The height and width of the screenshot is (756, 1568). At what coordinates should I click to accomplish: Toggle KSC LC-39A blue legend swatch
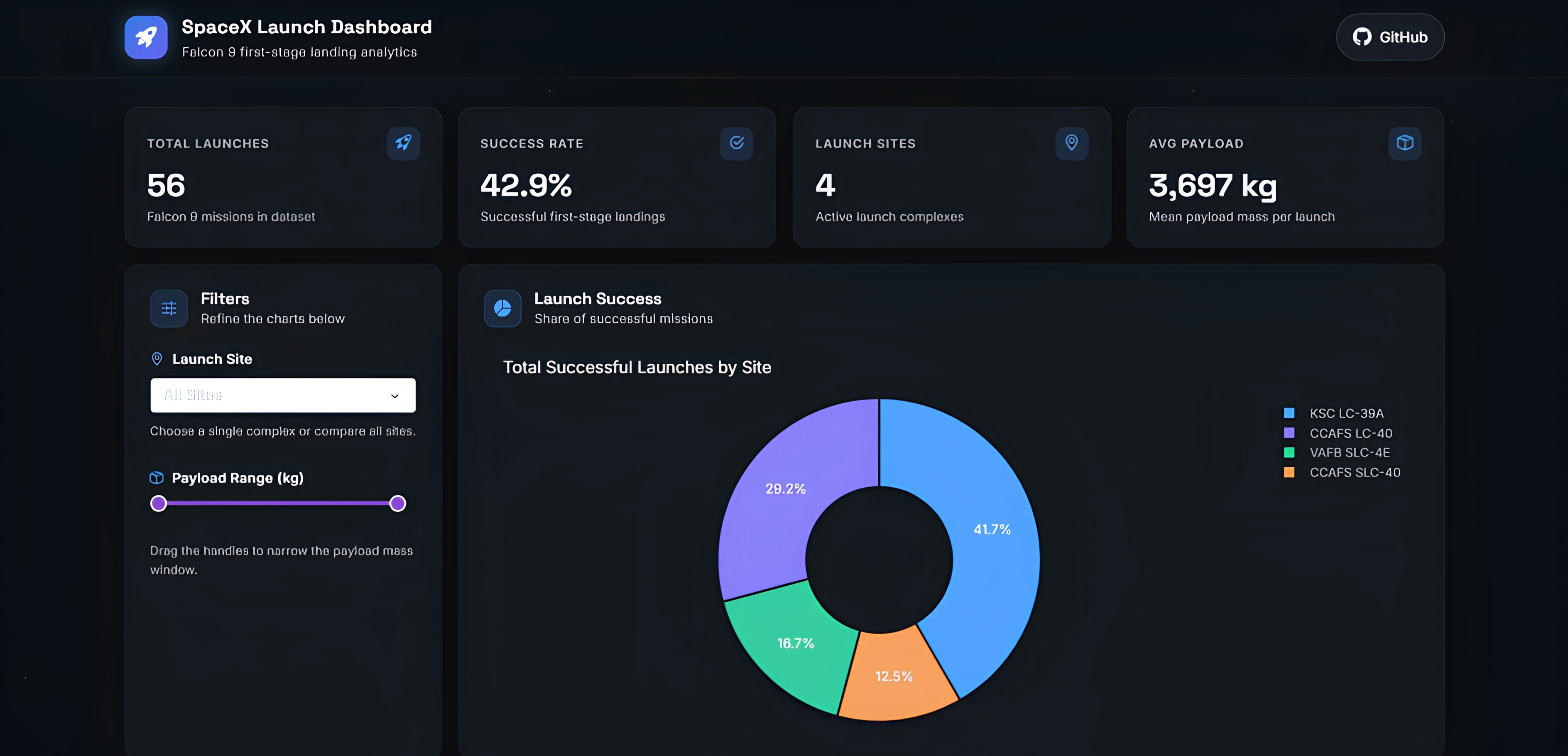click(x=1289, y=413)
